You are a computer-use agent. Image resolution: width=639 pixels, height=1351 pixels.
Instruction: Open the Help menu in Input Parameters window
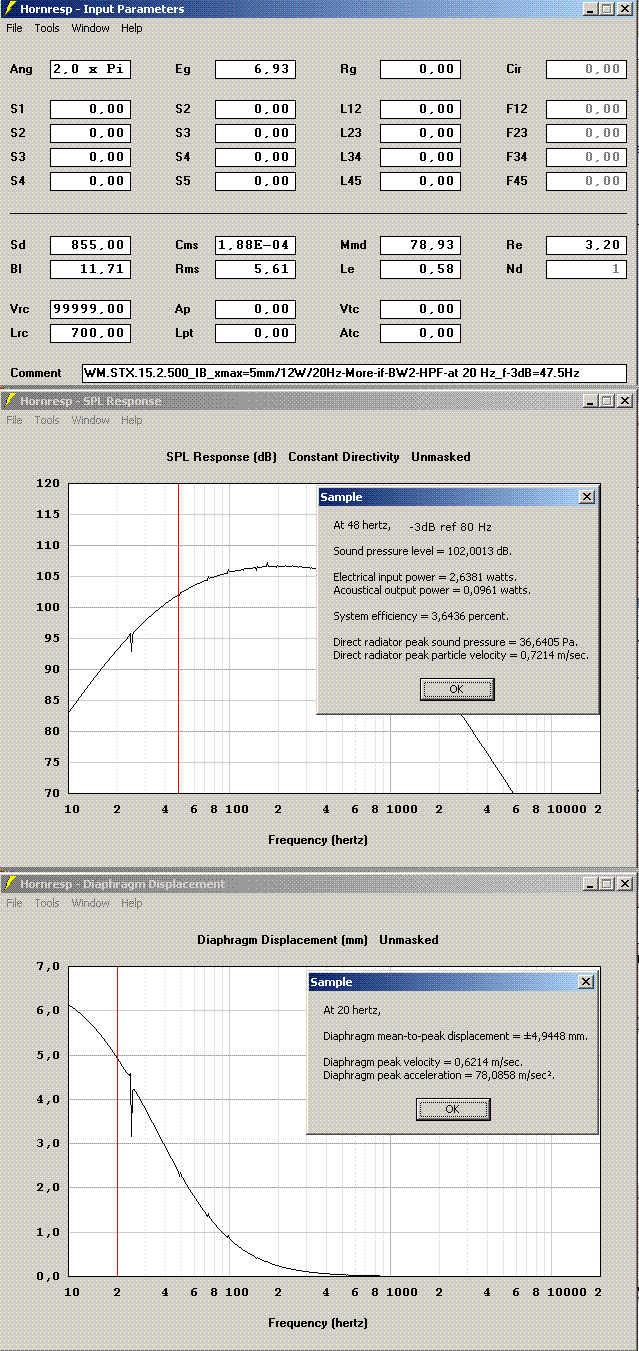pyautogui.click(x=132, y=28)
